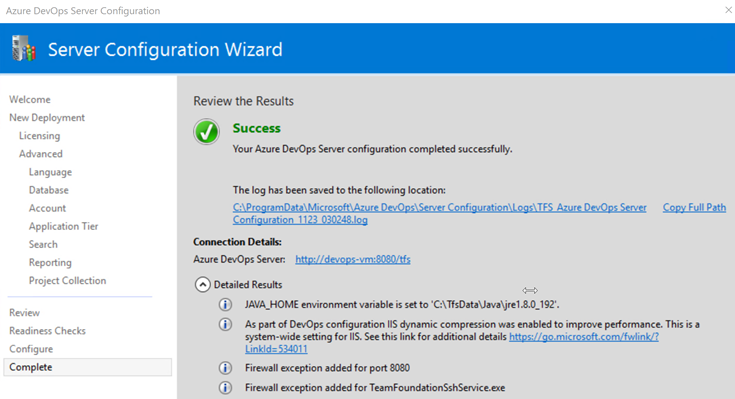Click the Server Configuration Wizard banner title
Image resolution: width=735 pixels, height=399 pixels.
pos(165,49)
